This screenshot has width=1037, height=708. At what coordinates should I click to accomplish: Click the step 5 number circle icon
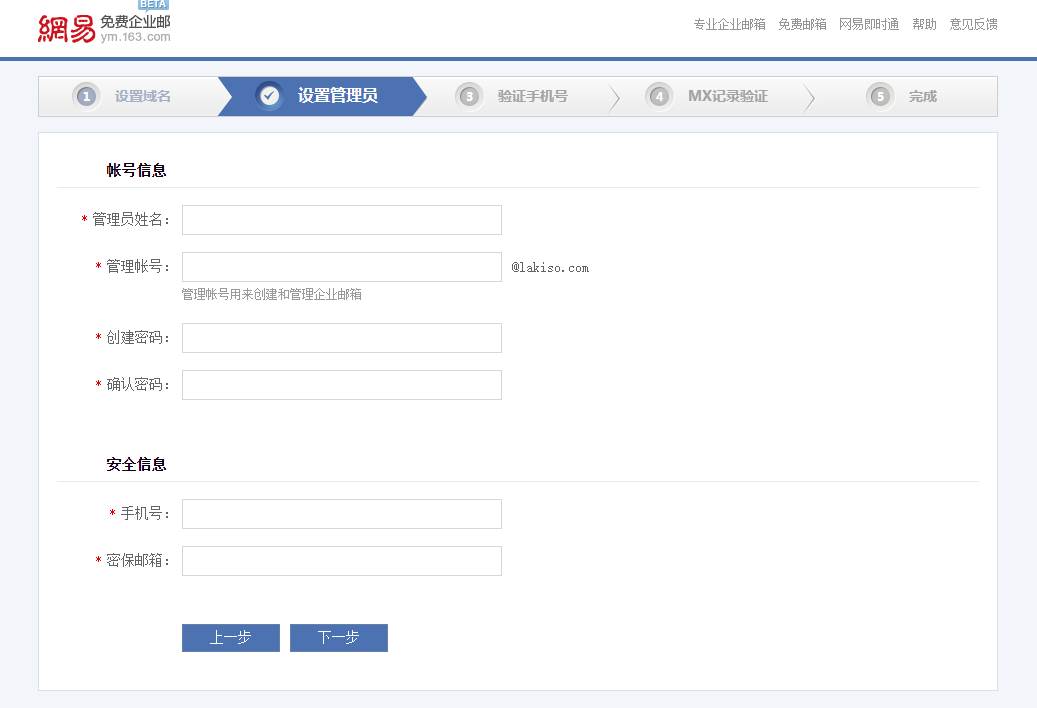click(x=880, y=97)
